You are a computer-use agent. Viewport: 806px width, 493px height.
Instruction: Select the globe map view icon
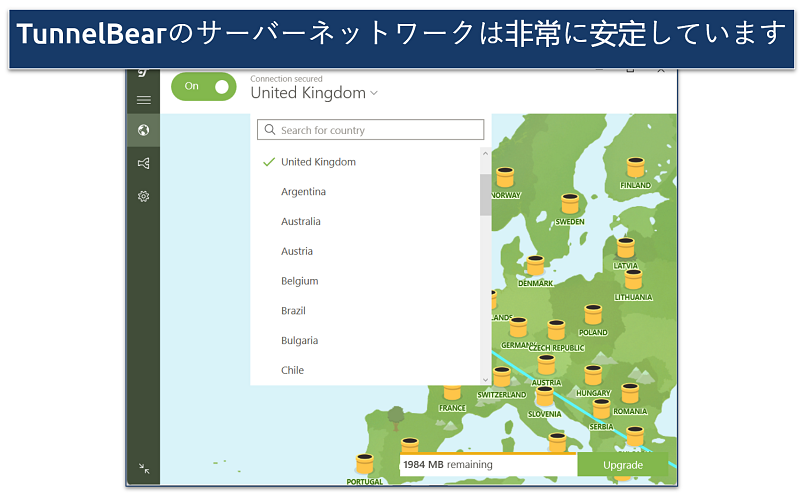143,130
